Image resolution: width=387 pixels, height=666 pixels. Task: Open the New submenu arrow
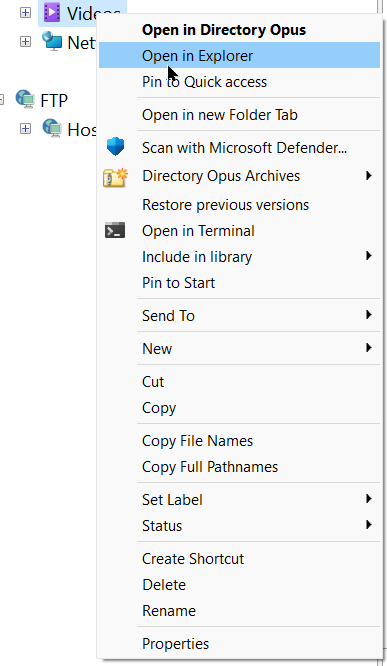click(369, 348)
